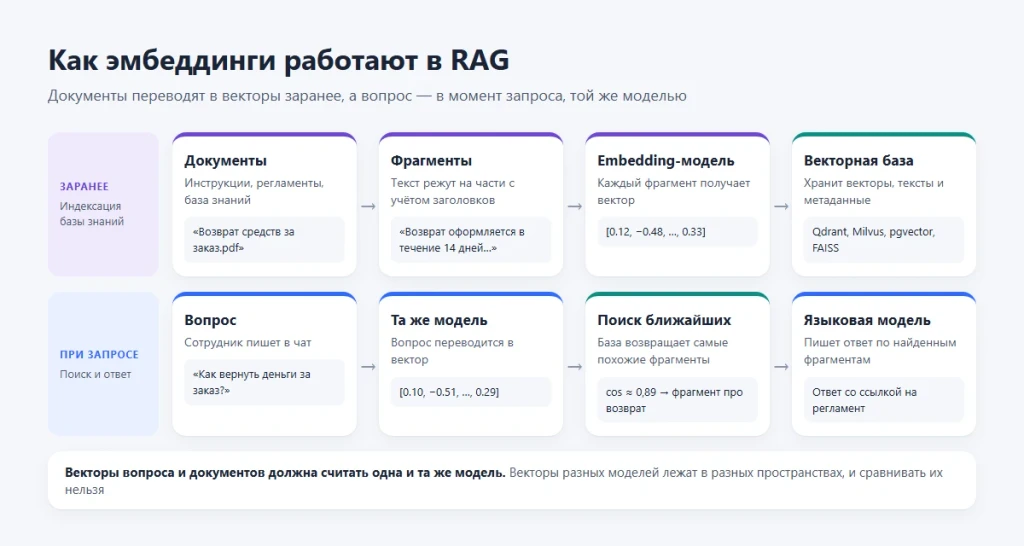
Task: Click the 'Embedding-модель' card heading
Action: tap(665, 161)
